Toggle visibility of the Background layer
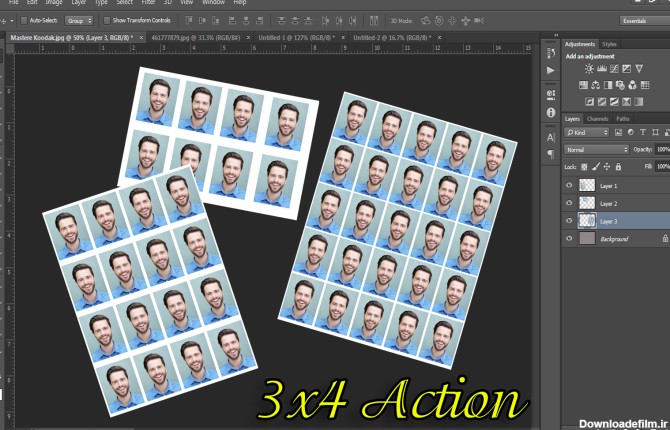This screenshot has height=430, width=670. [570, 239]
